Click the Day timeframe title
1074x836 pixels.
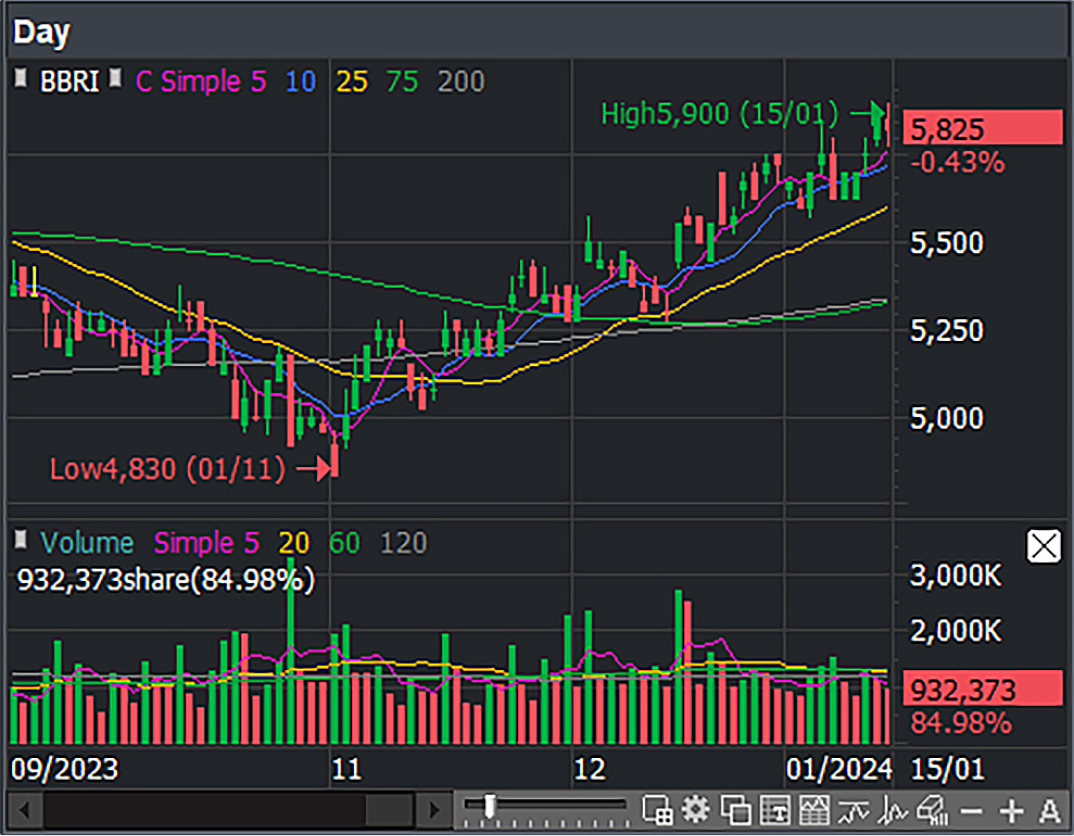coord(41,31)
